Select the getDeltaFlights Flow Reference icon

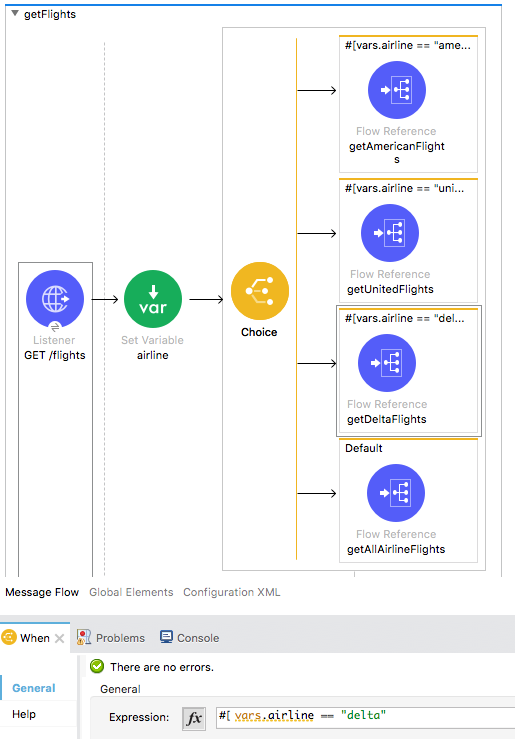pyautogui.click(x=387, y=363)
